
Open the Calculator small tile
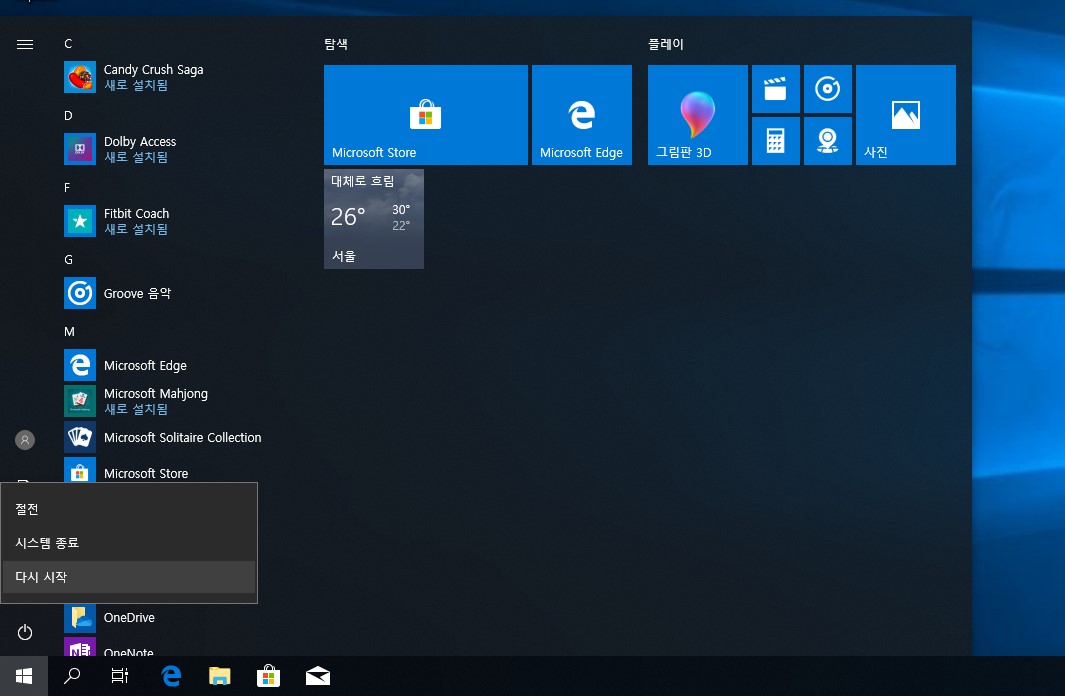(776, 141)
